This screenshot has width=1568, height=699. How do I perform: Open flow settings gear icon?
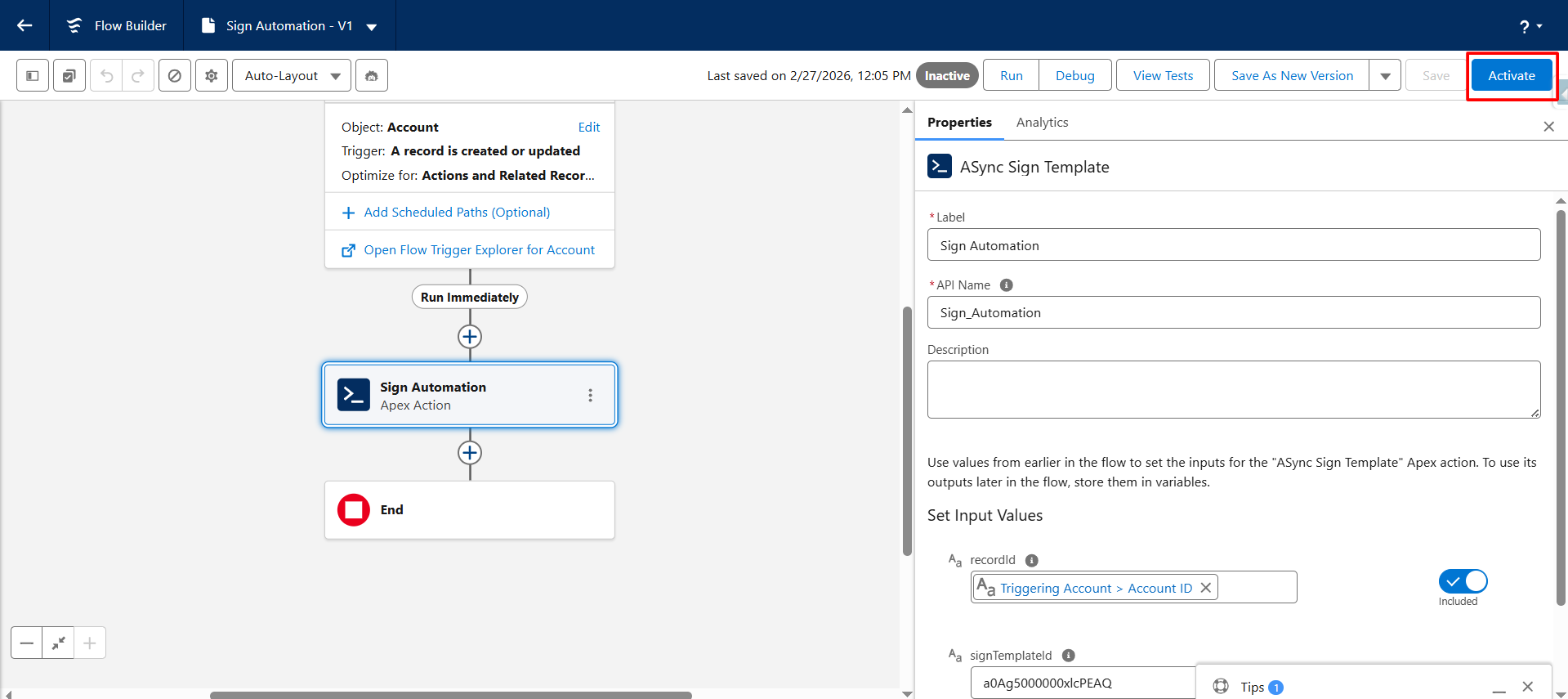212,76
